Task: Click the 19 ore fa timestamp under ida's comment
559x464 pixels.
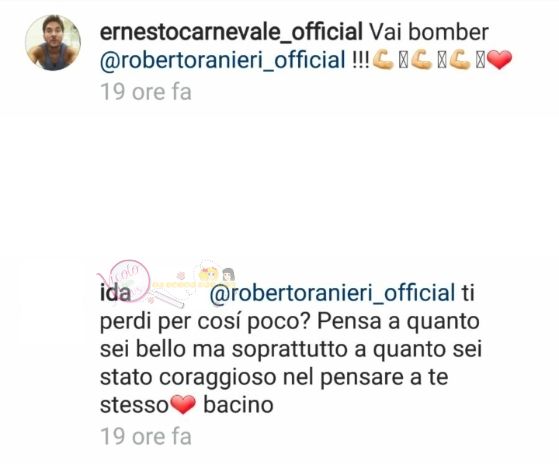Action: [146, 437]
